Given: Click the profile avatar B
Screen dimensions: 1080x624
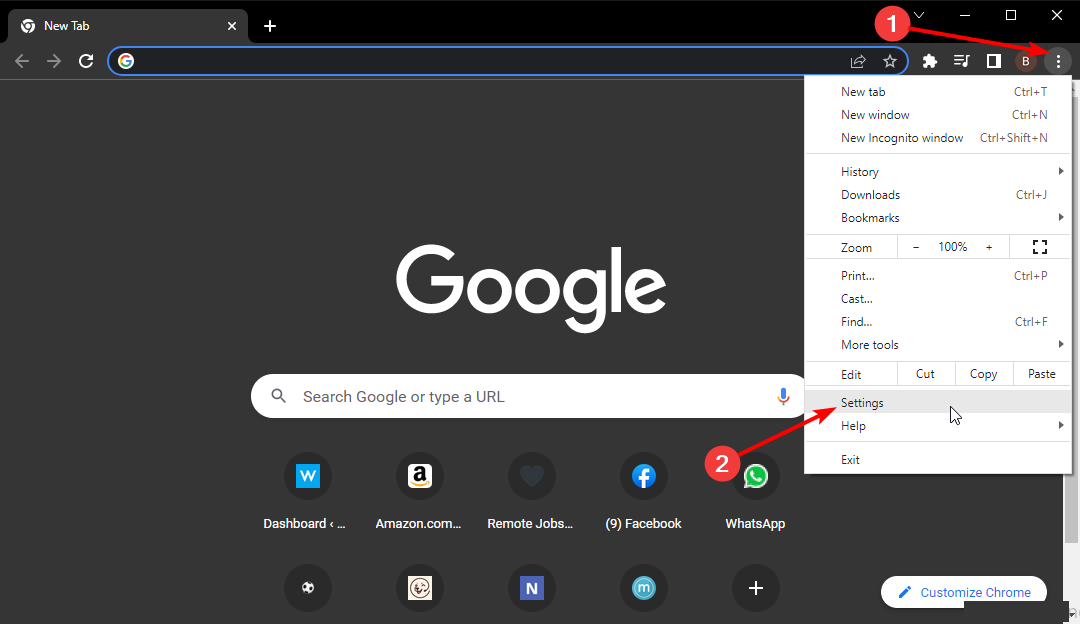Looking at the screenshot, I should (x=1025, y=61).
